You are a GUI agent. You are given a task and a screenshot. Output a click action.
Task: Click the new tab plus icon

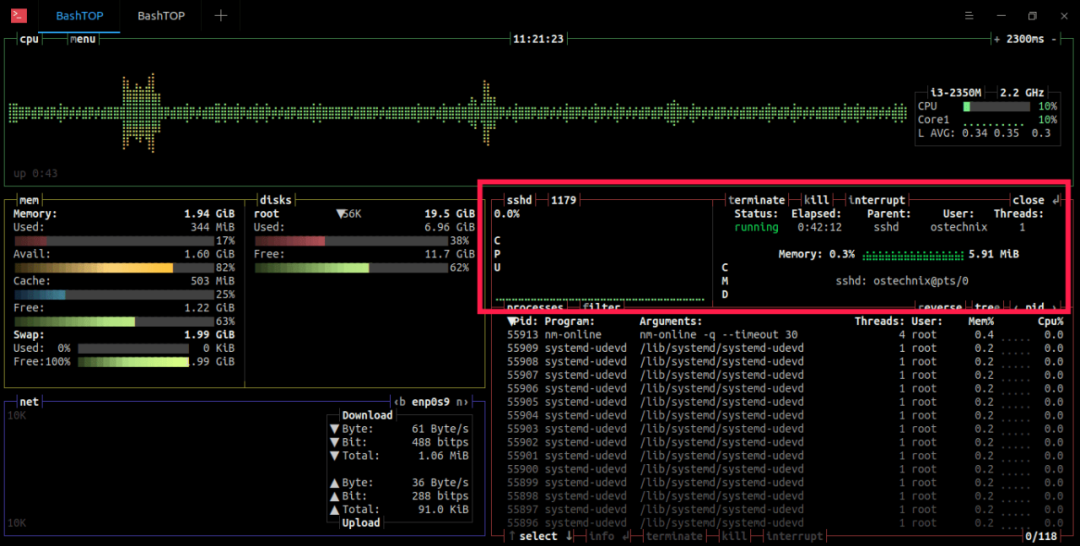pos(221,16)
